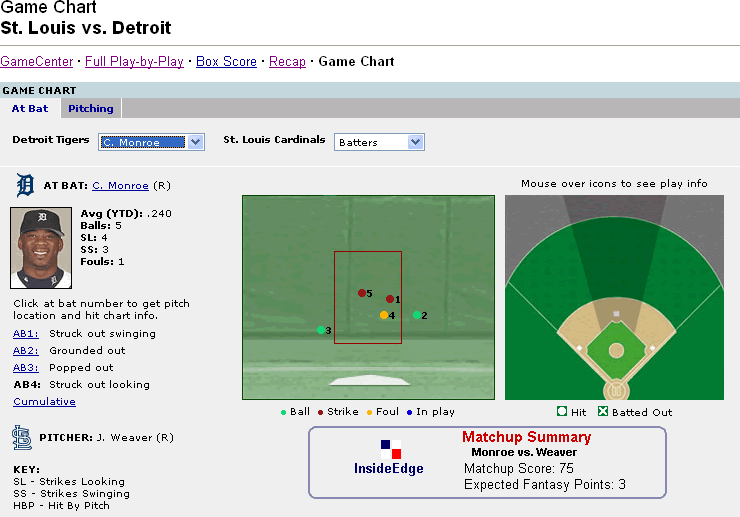Viewport: 740px width, 517px height.
Task: Click the Detroit Tigers team logo icon
Action: (25, 185)
